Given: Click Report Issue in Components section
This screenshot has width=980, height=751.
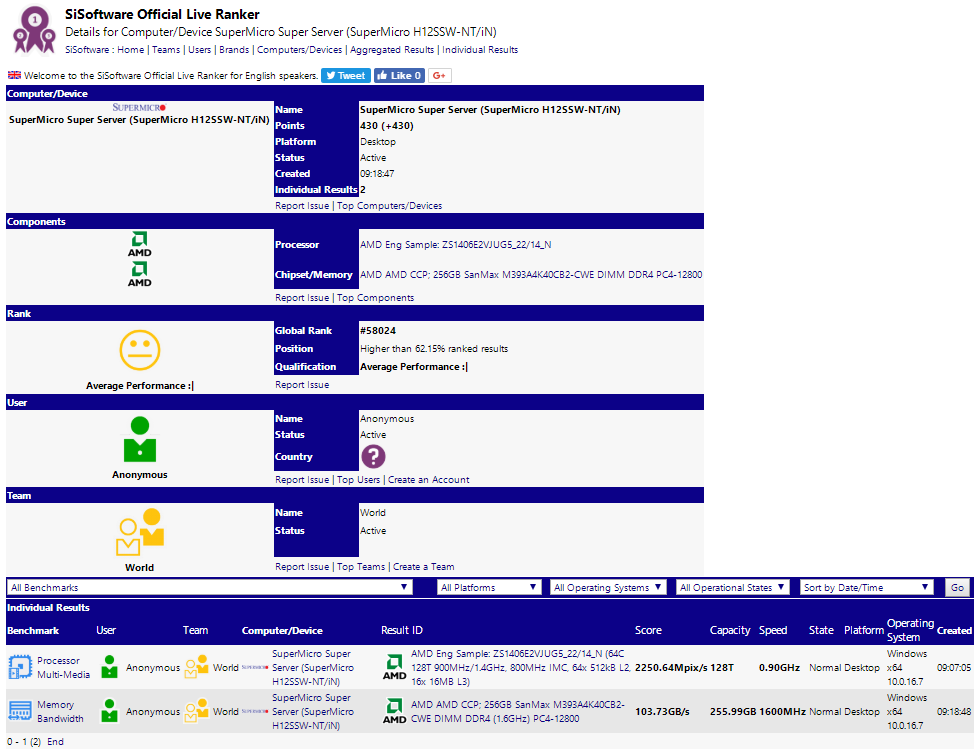Looking at the screenshot, I should click(x=302, y=297).
